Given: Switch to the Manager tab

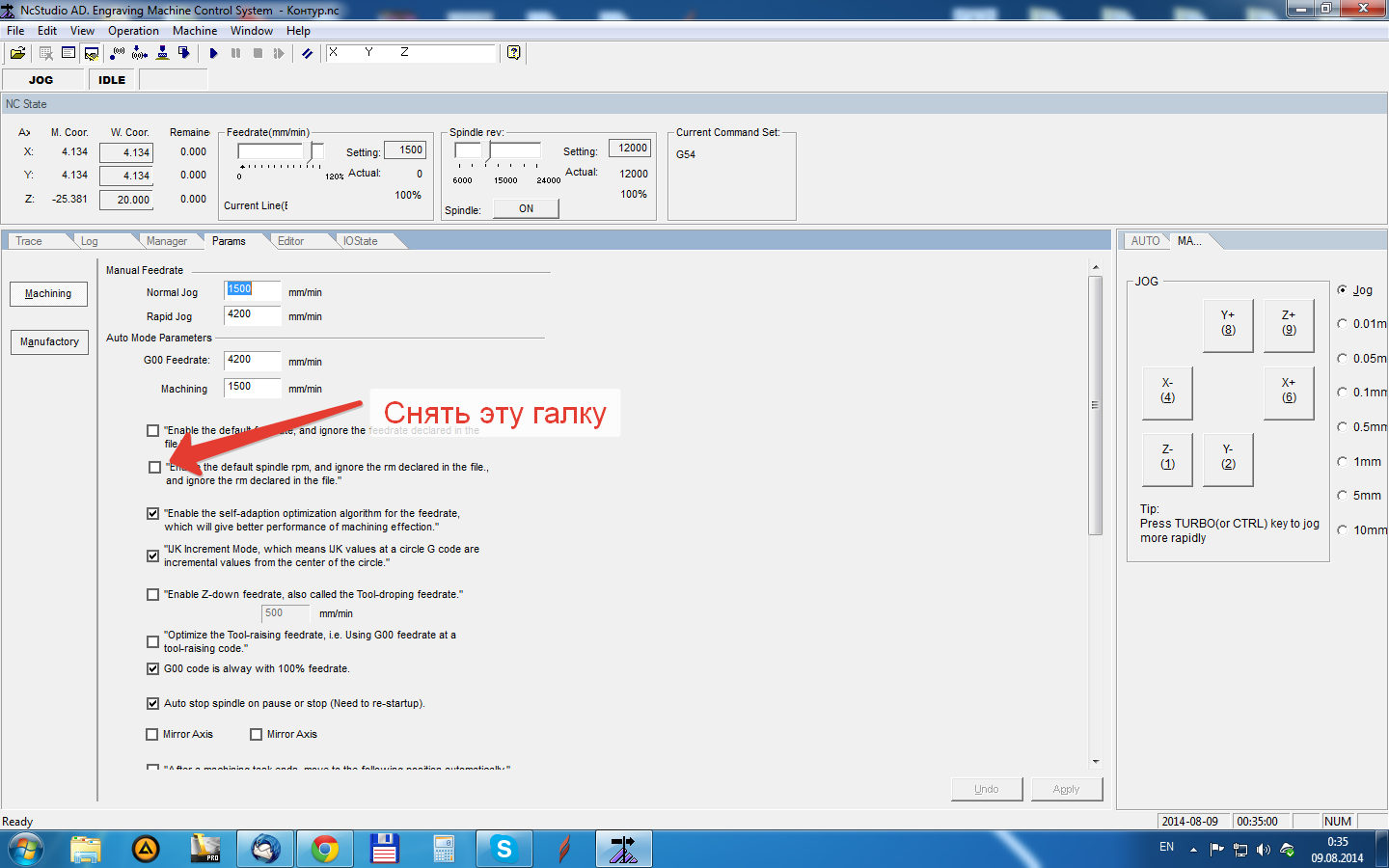Looking at the screenshot, I should coord(167,241).
